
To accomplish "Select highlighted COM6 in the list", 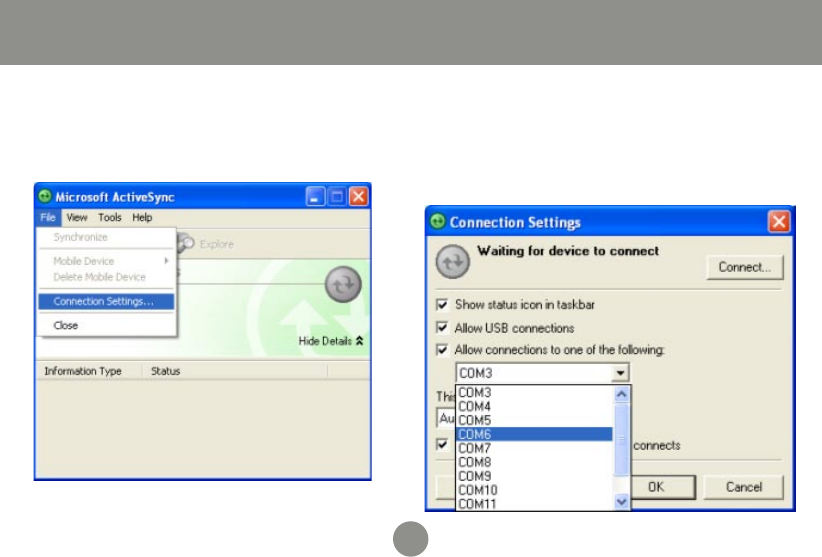I will coord(534,434).
